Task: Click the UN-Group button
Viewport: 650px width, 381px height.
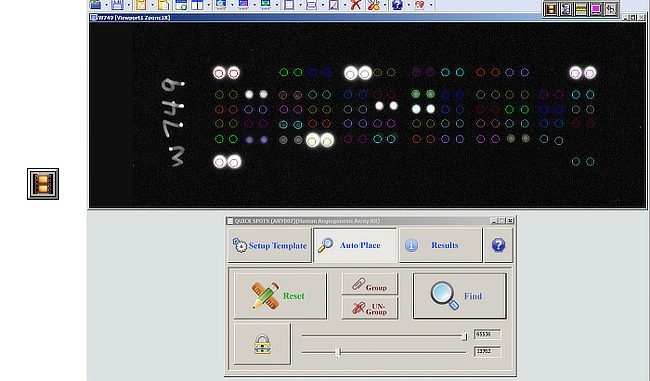Action: 370,308
